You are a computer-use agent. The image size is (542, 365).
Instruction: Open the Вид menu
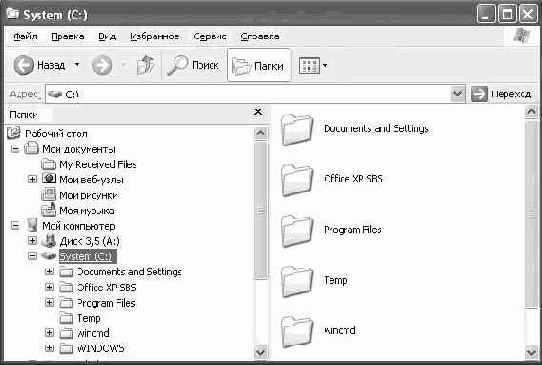point(107,36)
